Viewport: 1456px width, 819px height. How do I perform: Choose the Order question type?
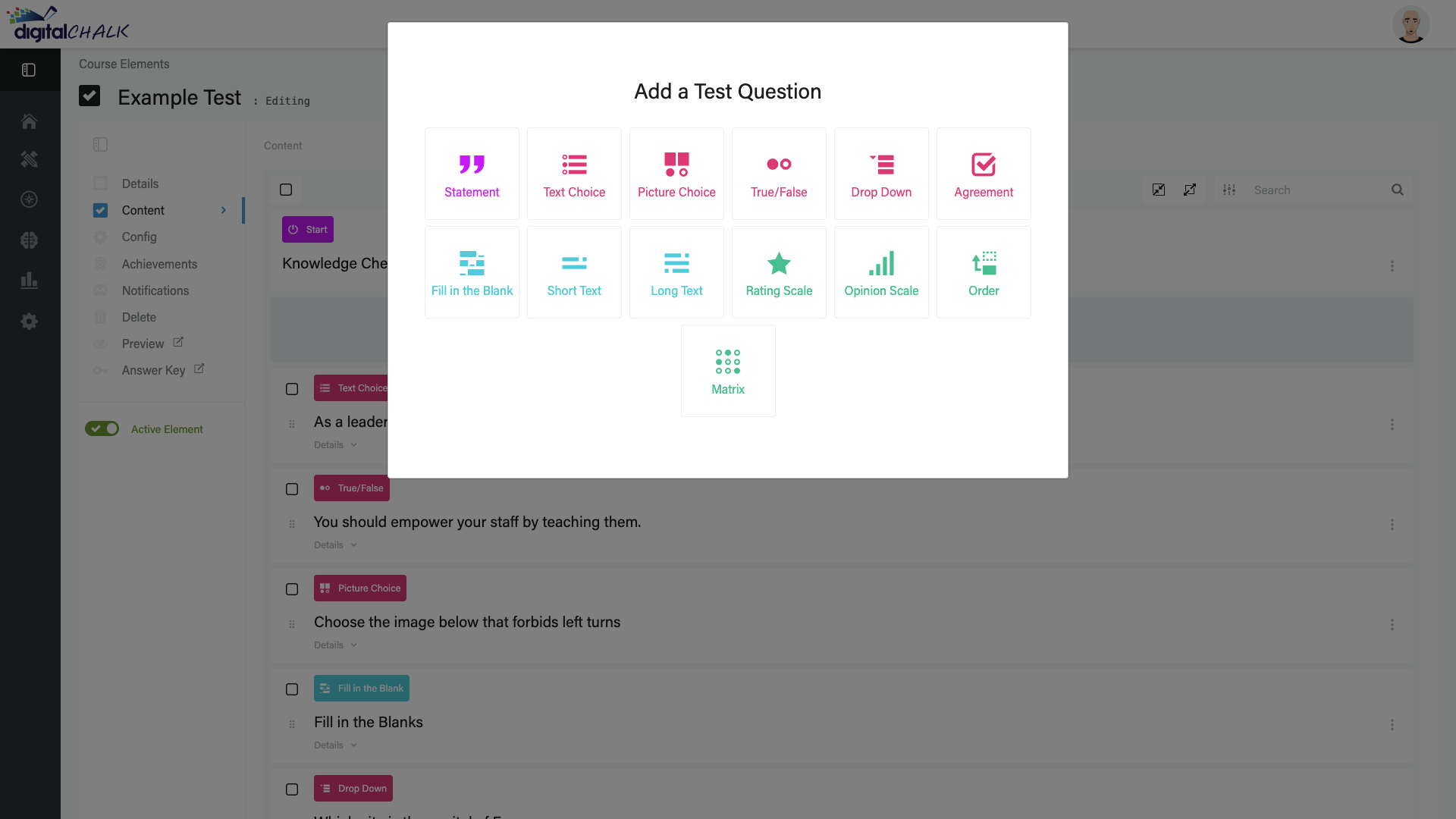pyautogui.click(x=983, y=271)
